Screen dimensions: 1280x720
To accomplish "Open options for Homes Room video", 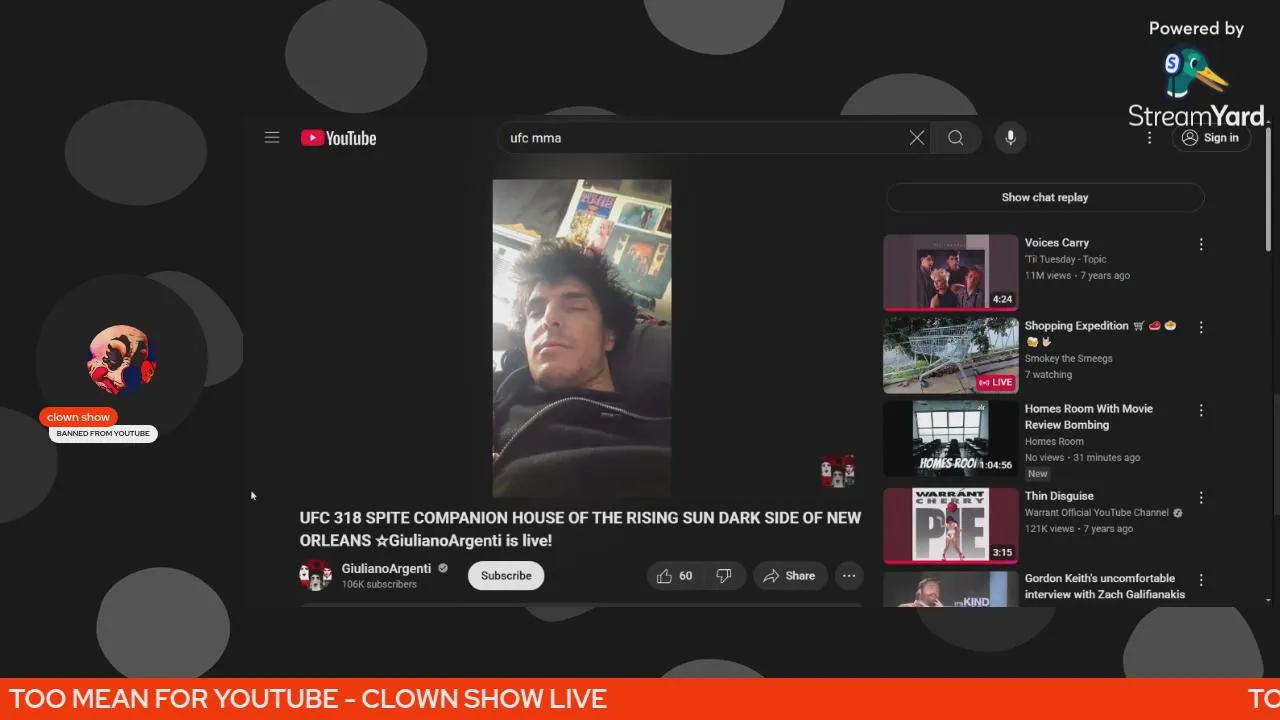I will 1201,410.
